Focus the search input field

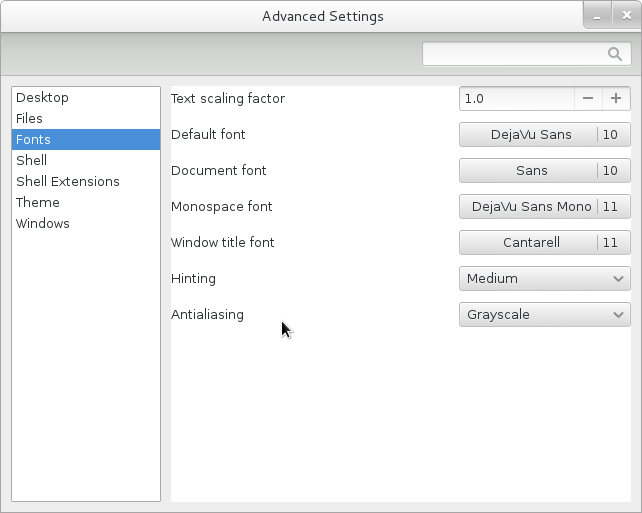pyautogui.click(x=527, y=54)
